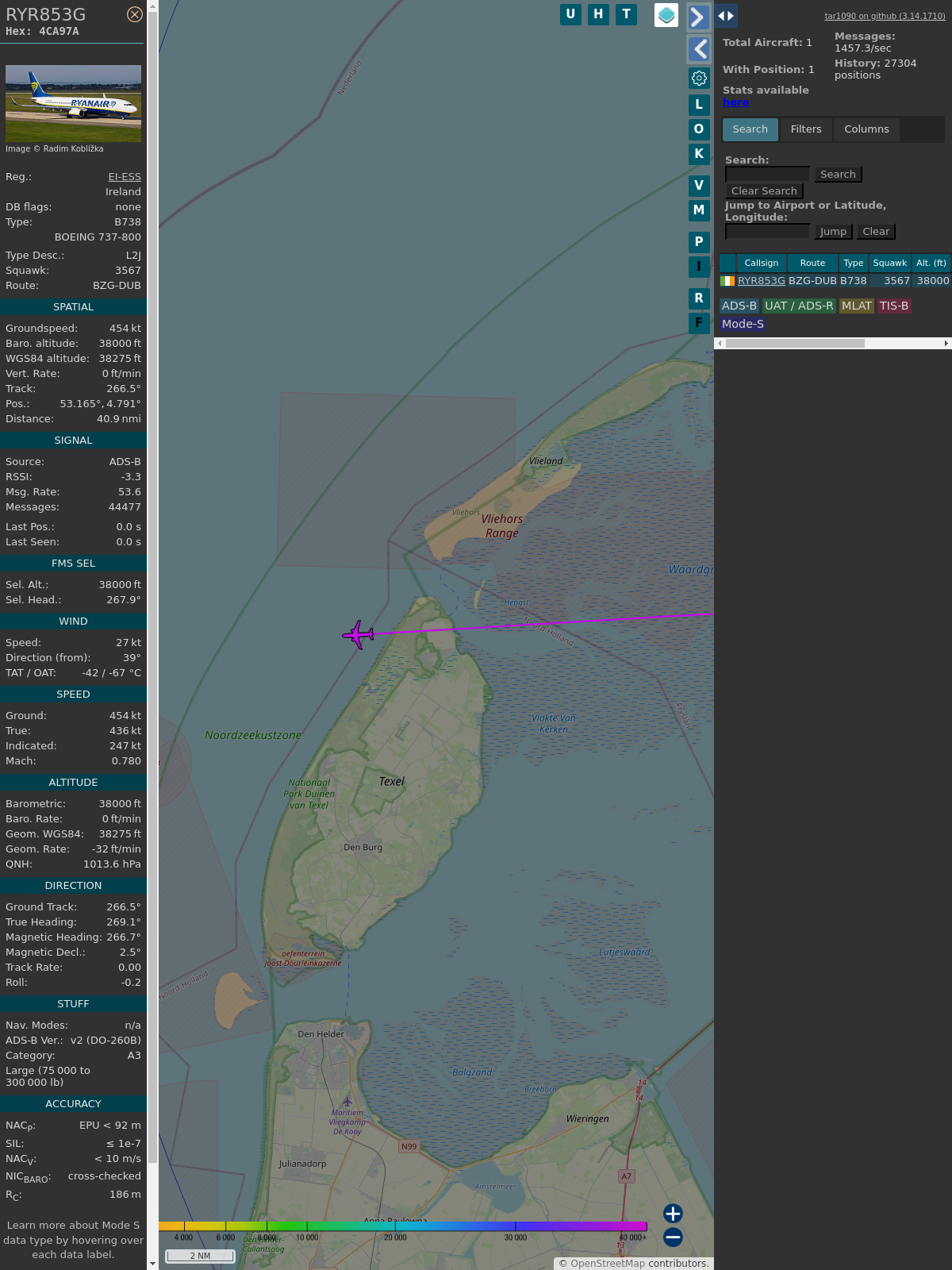Screen dimensions: 952x1270
Task: Open the map layer switcher icon
Action: (x=666, y=14)
